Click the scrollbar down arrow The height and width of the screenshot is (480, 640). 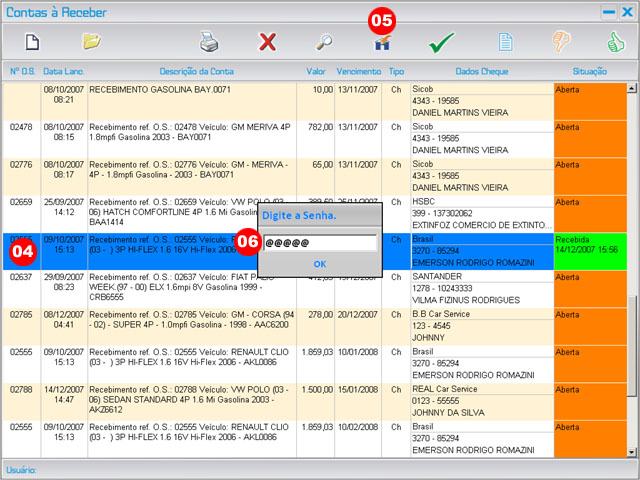632,451
